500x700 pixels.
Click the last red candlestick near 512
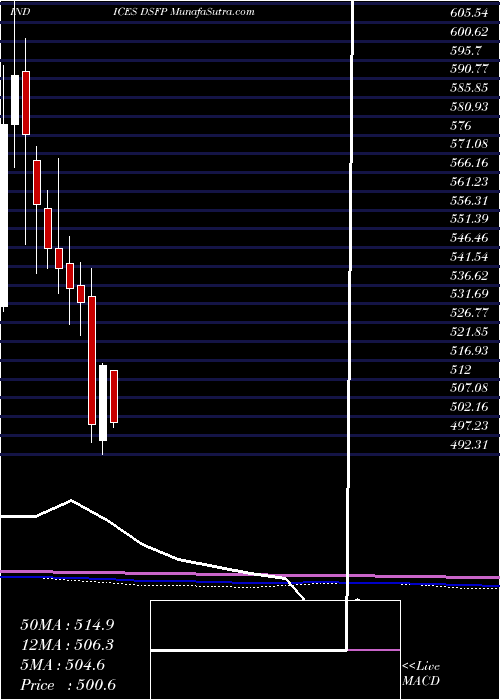114,396
